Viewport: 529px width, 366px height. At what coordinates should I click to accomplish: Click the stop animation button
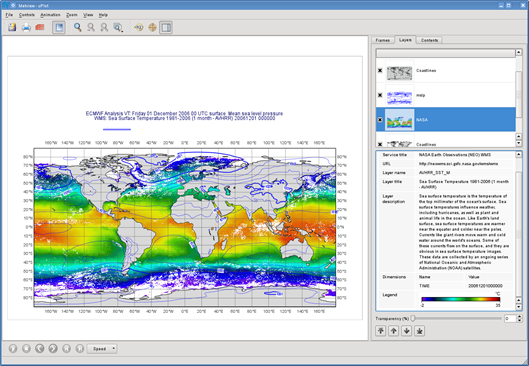pyautogui.click(x=26, y=348)
